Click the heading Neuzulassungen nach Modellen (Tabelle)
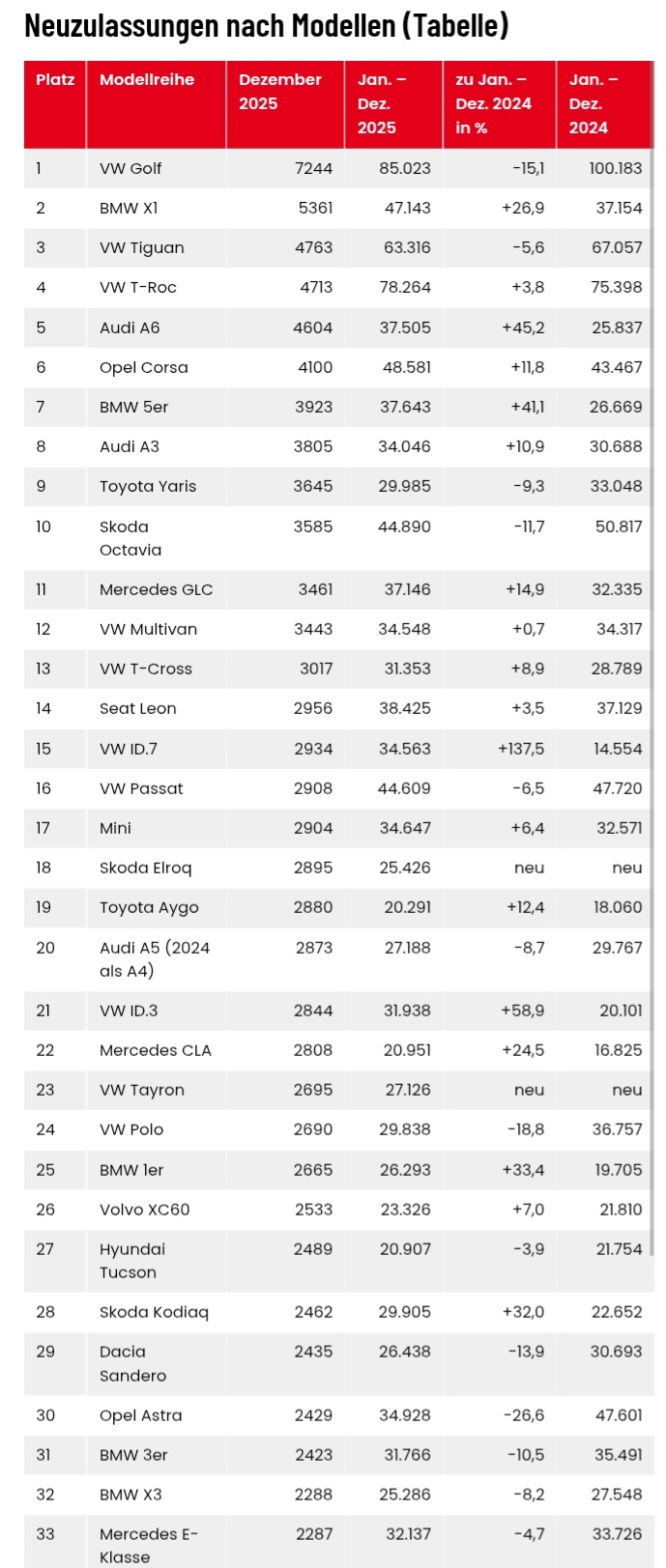 click(267, 25)
